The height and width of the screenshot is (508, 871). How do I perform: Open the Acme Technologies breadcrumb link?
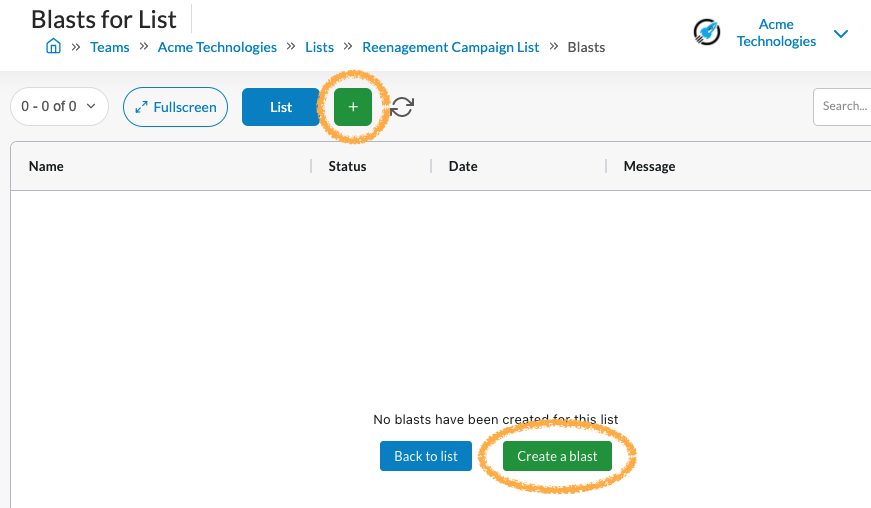click(217, 47)
